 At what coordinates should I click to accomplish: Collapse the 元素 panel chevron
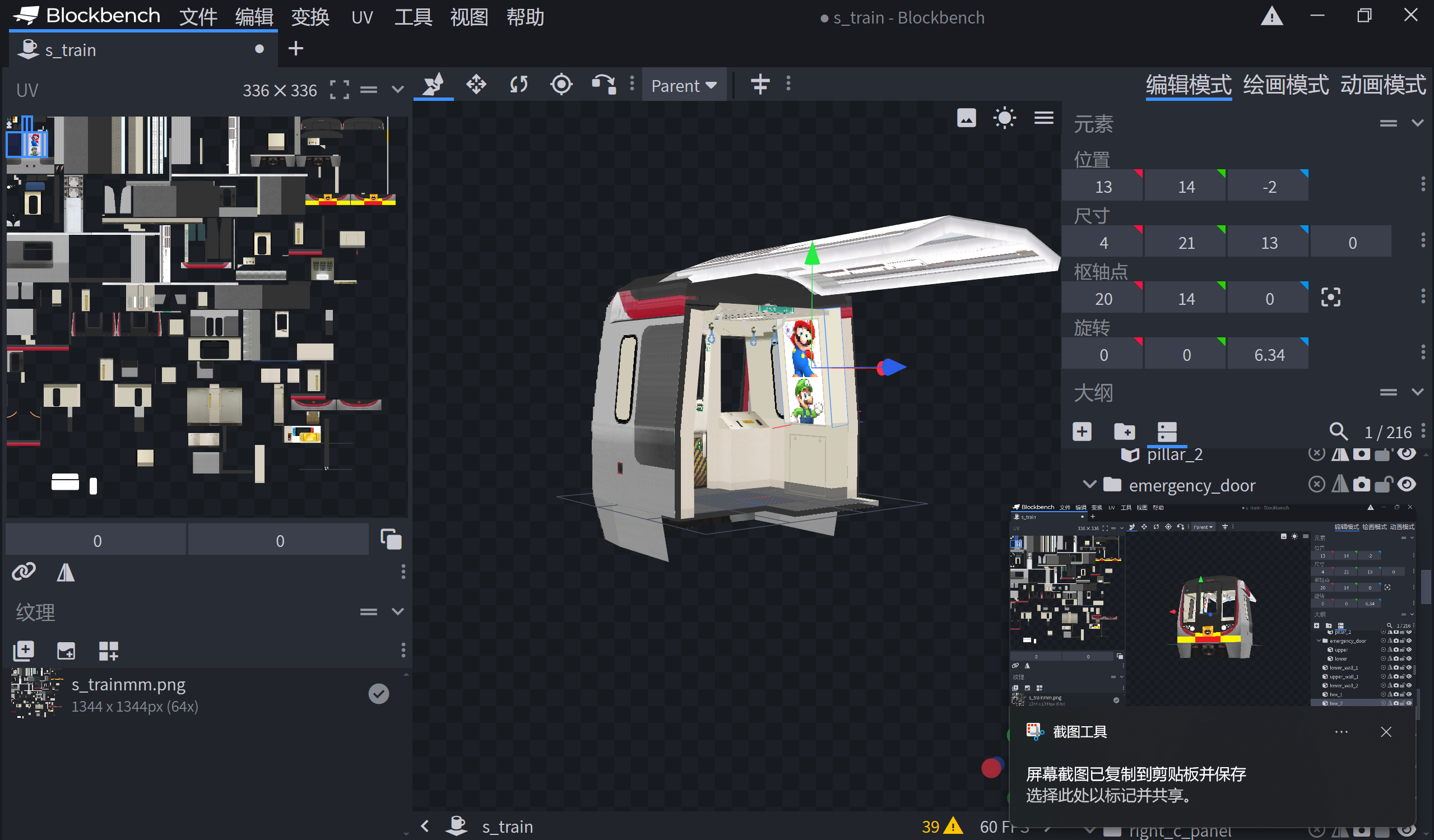point(1418,123)
